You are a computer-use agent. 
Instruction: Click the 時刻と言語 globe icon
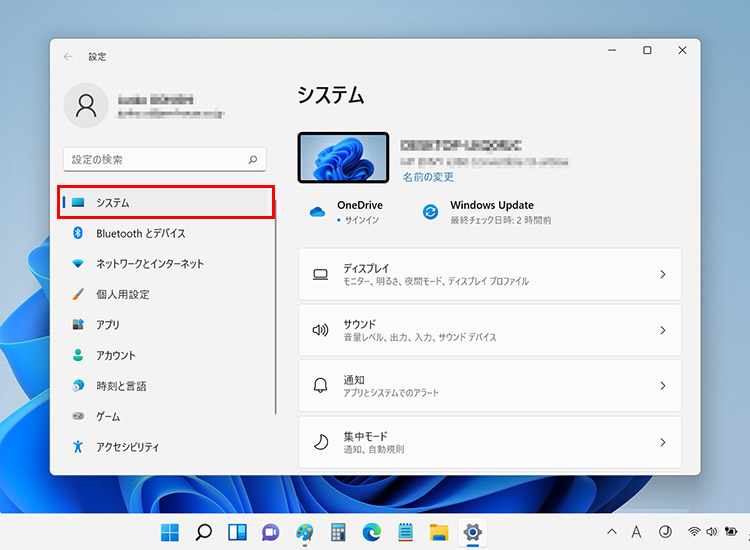pos(78,386)
